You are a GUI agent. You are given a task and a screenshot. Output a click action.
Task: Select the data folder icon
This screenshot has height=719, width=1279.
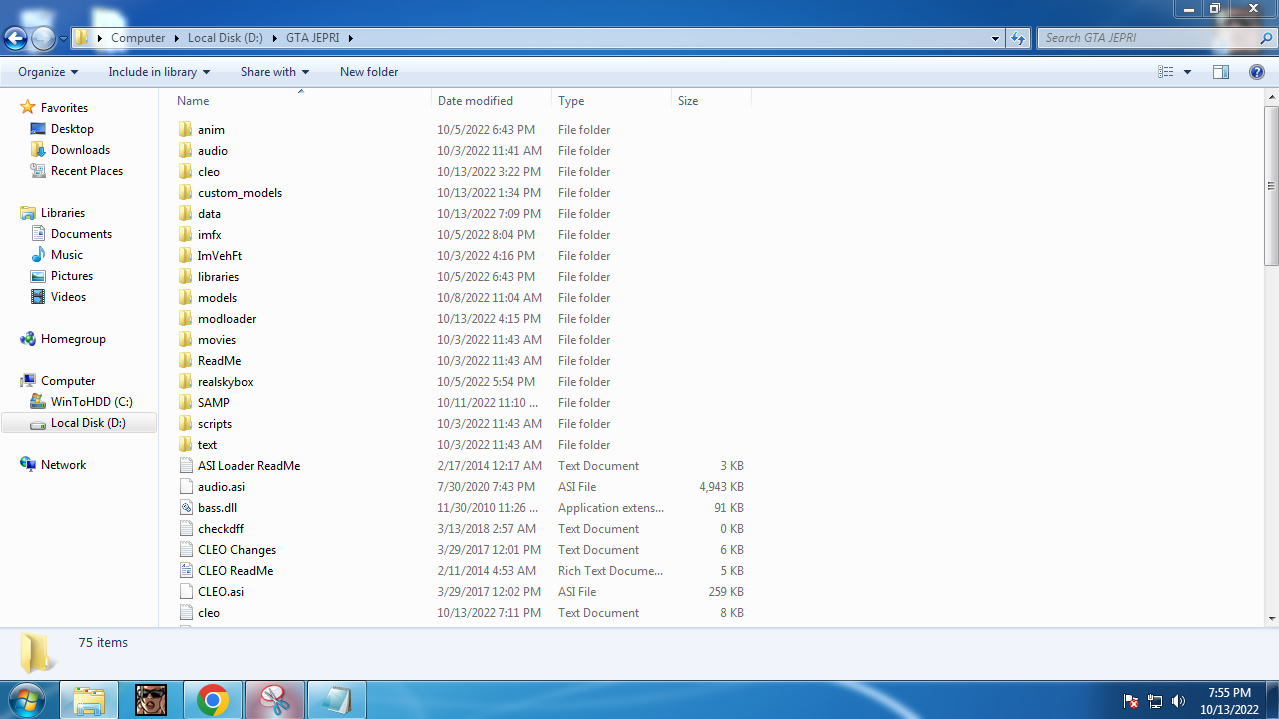coord(185,214)
